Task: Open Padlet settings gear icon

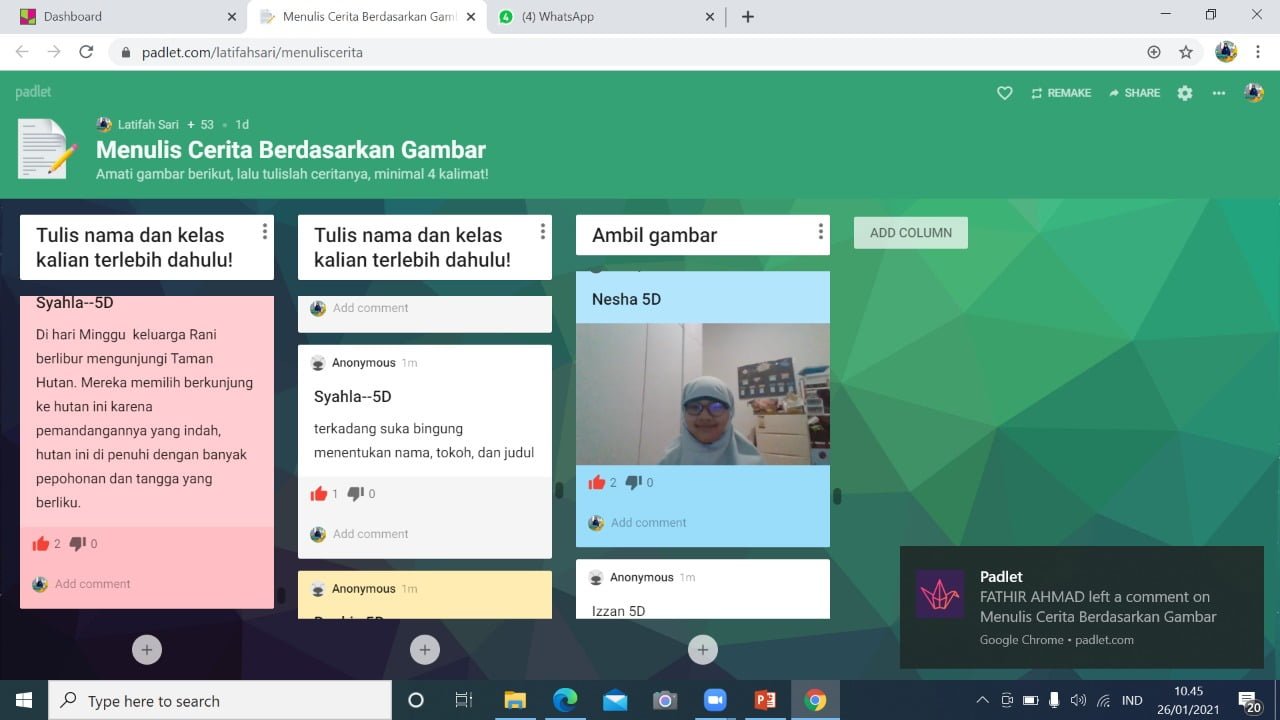Action: (1185, 93)
